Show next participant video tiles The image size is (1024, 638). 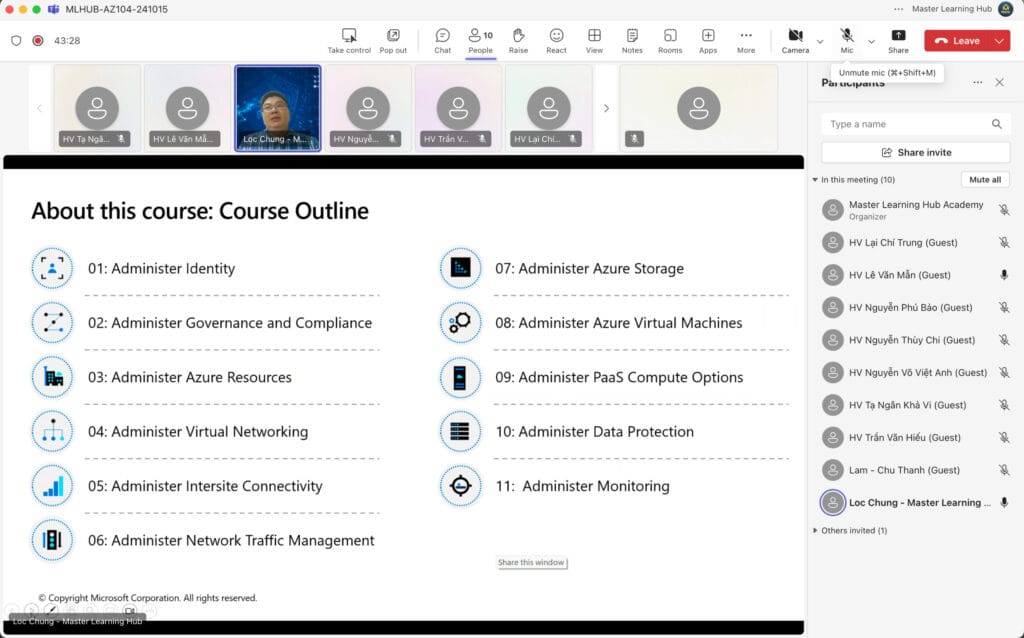click(606, 108)
